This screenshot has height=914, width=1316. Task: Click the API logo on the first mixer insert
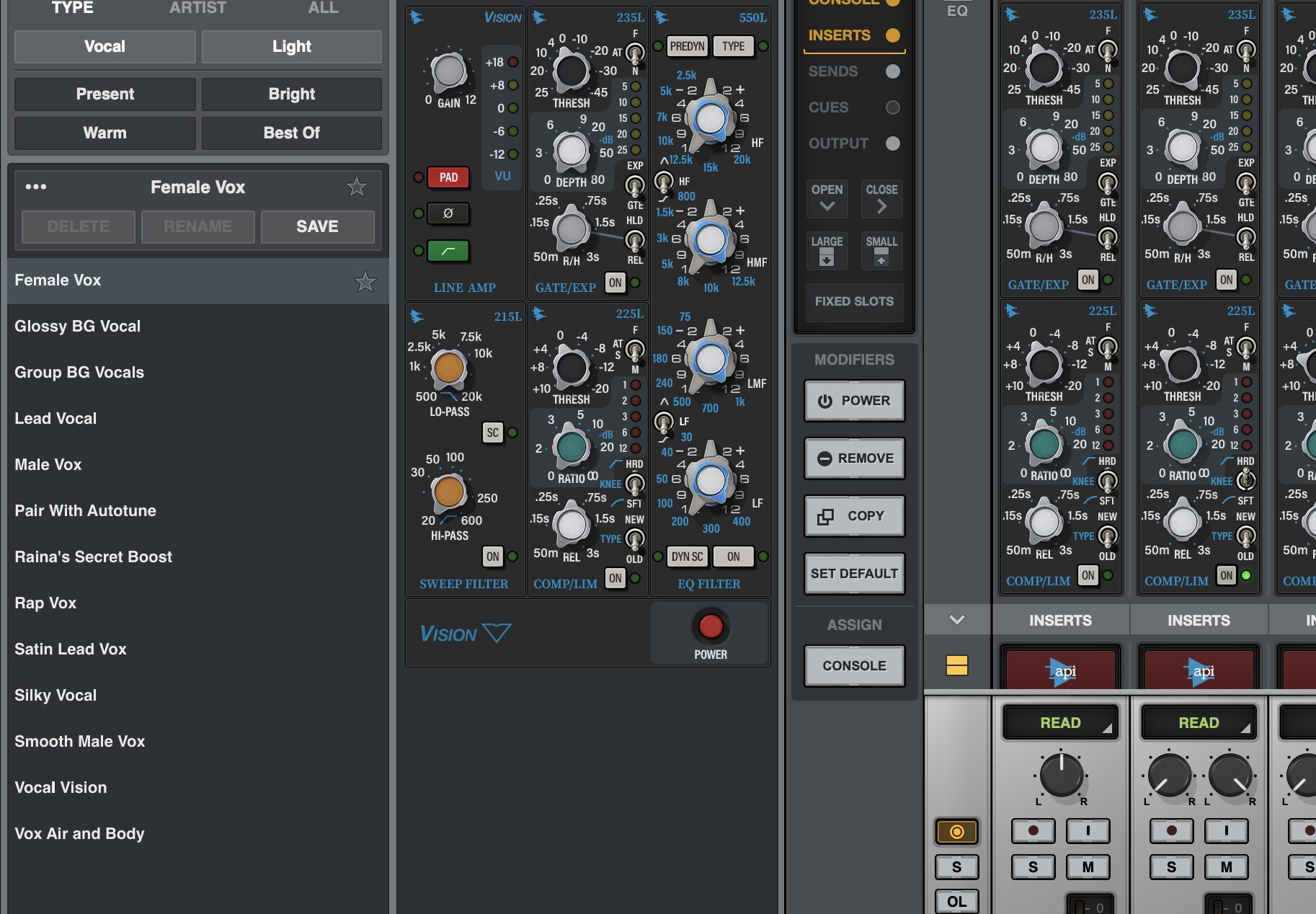1059,672
